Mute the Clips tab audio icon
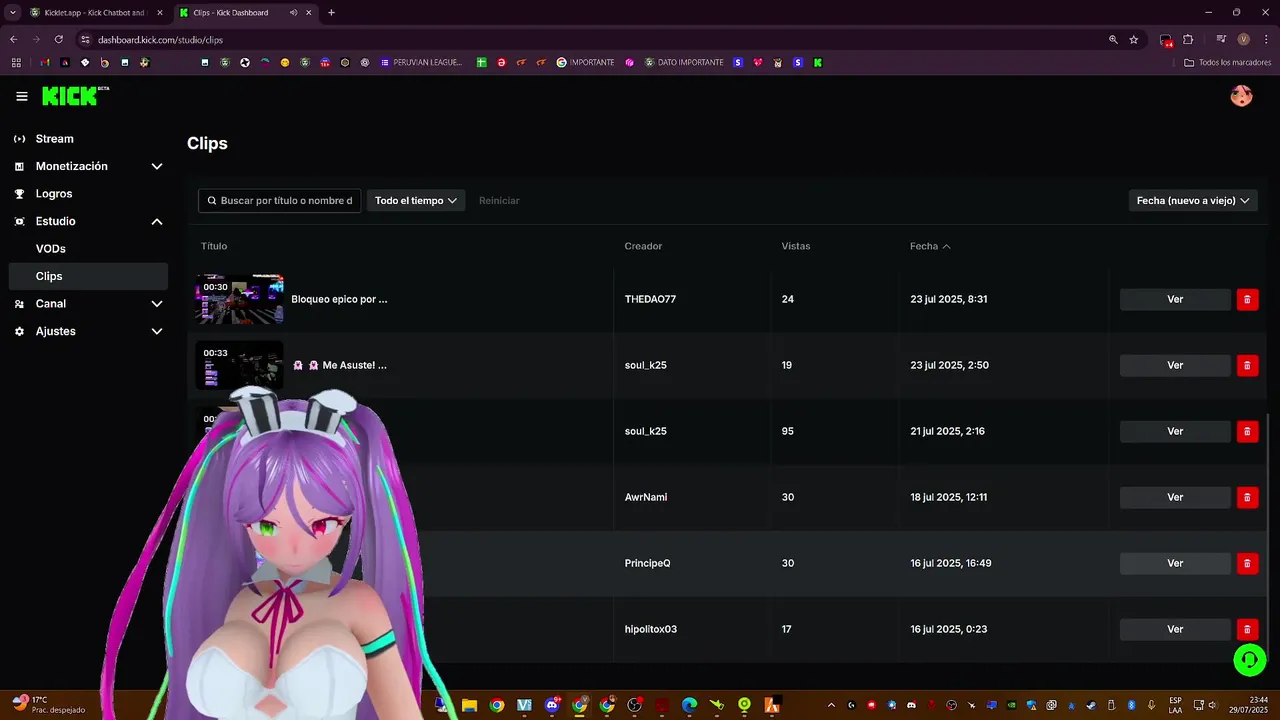The height and width of the screenshot is (720, 1280). click(x=293, y=13)
